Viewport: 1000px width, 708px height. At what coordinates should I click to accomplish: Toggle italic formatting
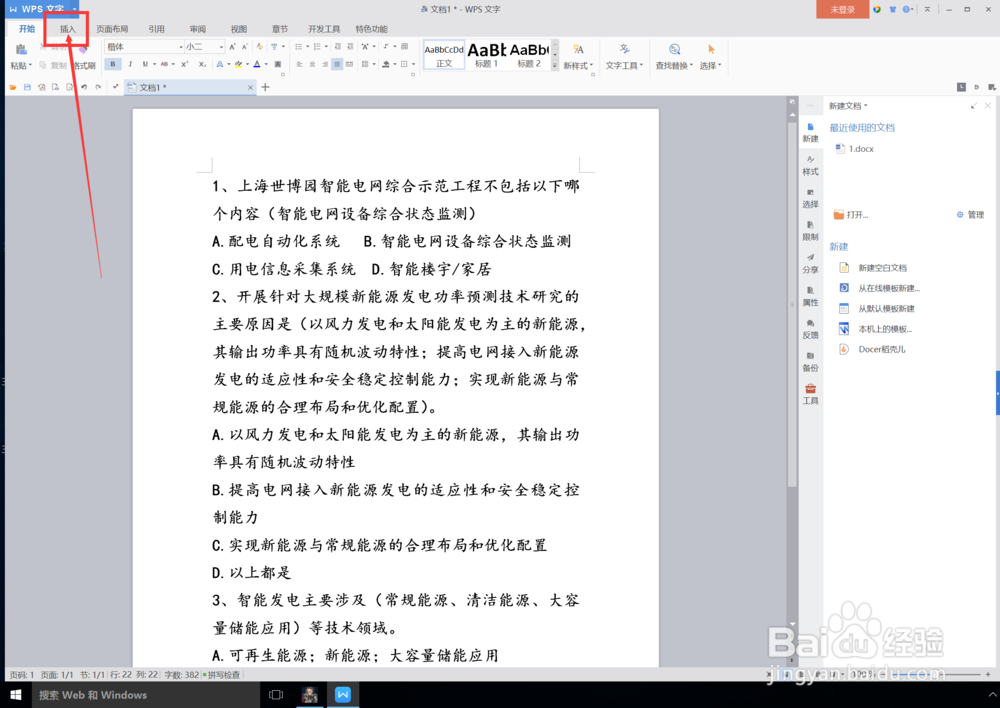click(x=131, y=64)
